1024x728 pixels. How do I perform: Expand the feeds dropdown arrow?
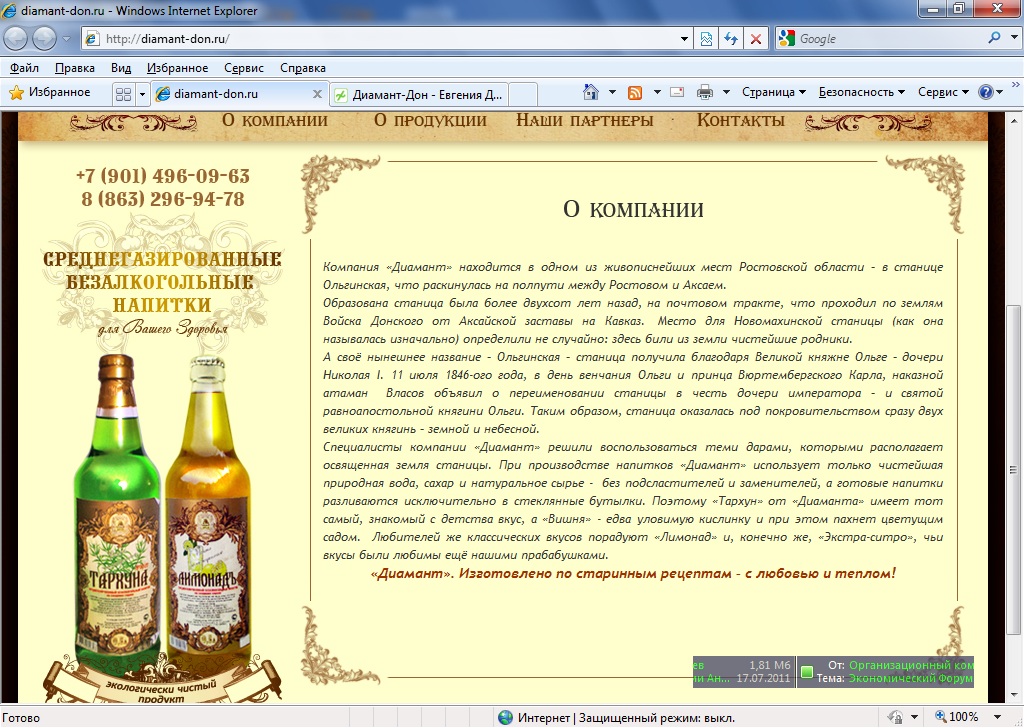pyautogui.click(x=657, y=92)
